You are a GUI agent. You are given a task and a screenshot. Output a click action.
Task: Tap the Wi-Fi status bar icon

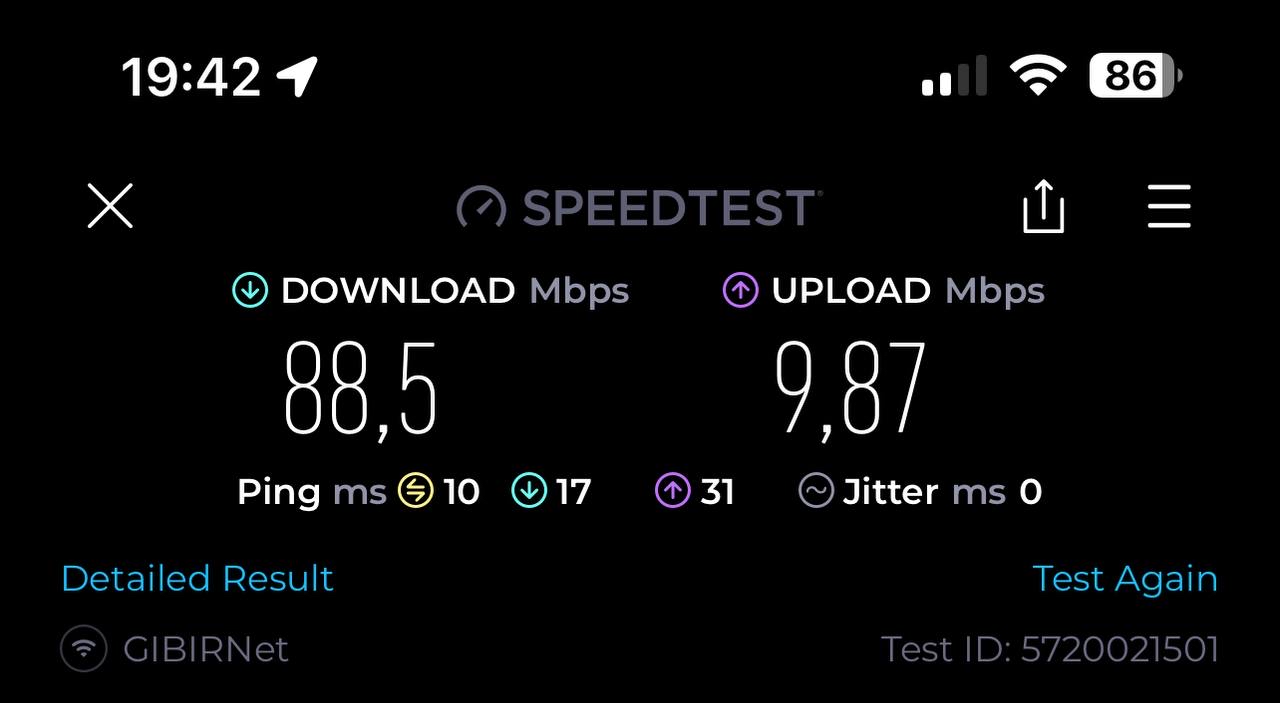[1038, 76]
